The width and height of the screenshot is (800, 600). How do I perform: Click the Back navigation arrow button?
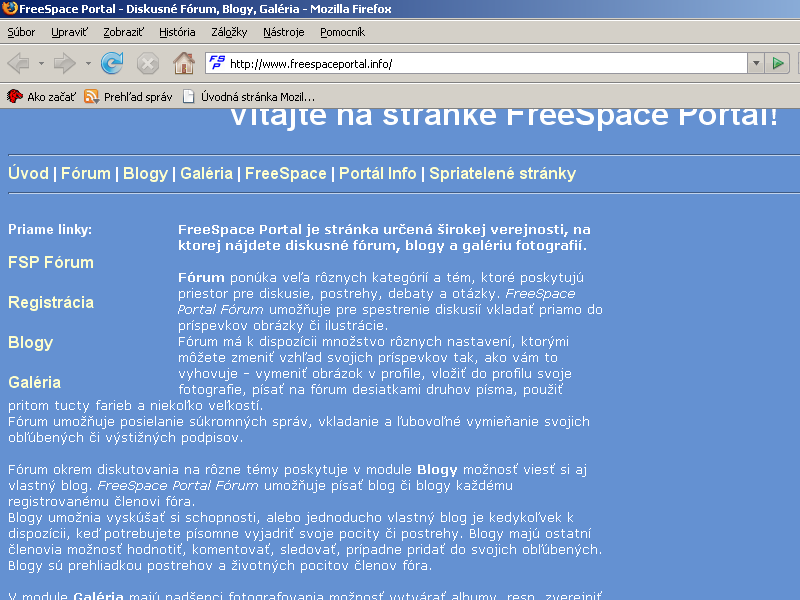(x=19, y=63)
